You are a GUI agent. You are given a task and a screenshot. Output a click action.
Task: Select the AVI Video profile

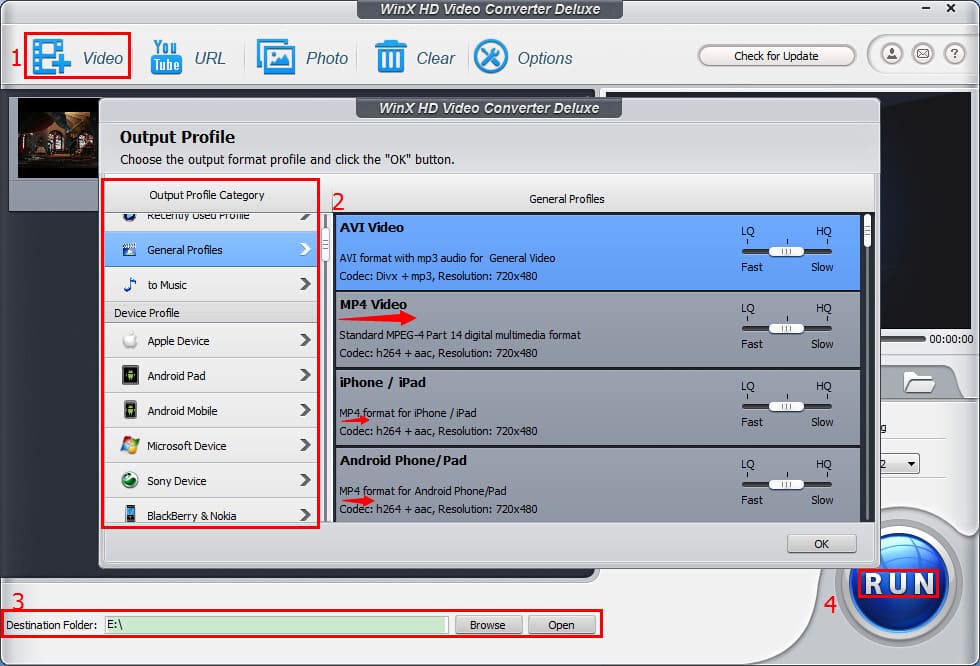[x=598, y=252]
